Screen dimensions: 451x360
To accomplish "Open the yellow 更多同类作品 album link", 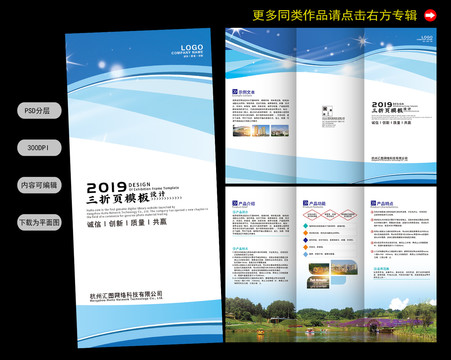I will [334, 15].
